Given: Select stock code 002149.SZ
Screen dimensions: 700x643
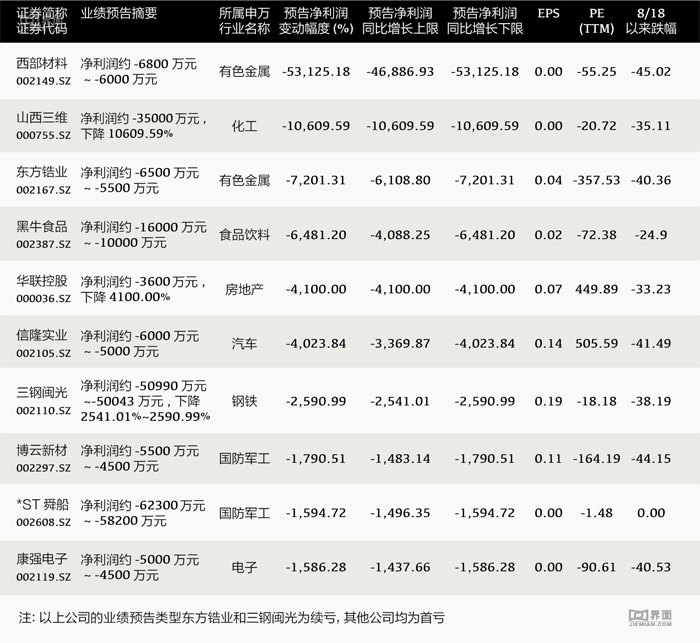Looking at the screenshot, I should tap(43, 81).
